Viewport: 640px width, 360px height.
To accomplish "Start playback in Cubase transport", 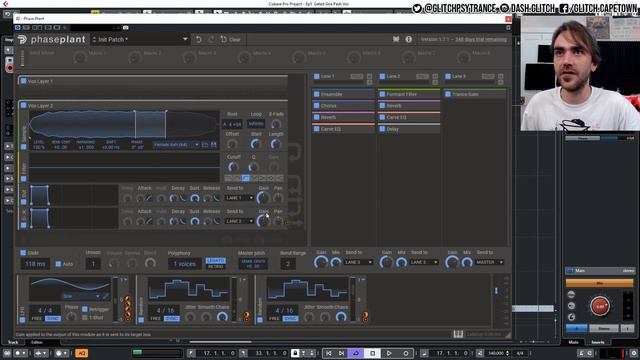I will [389, 353].
